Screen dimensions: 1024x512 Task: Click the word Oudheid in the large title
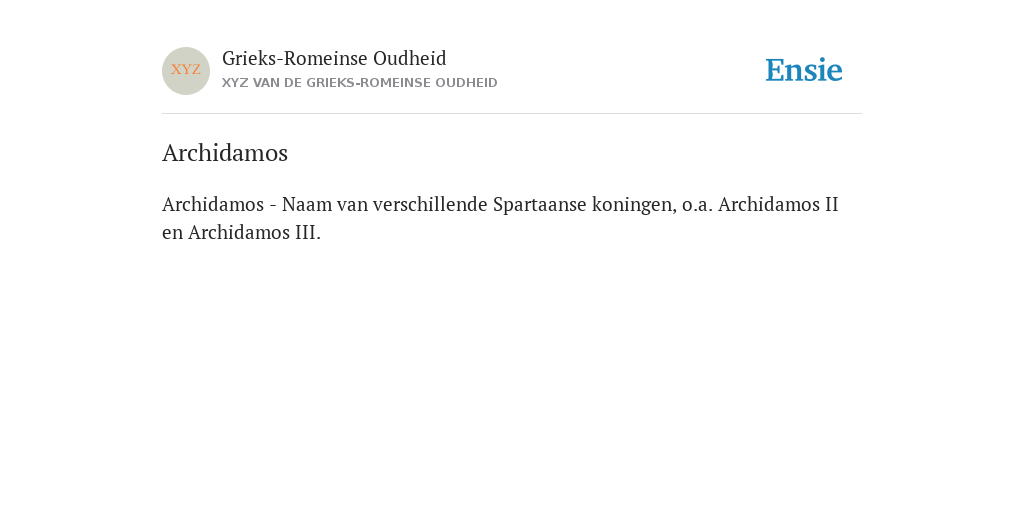[410, 59]
